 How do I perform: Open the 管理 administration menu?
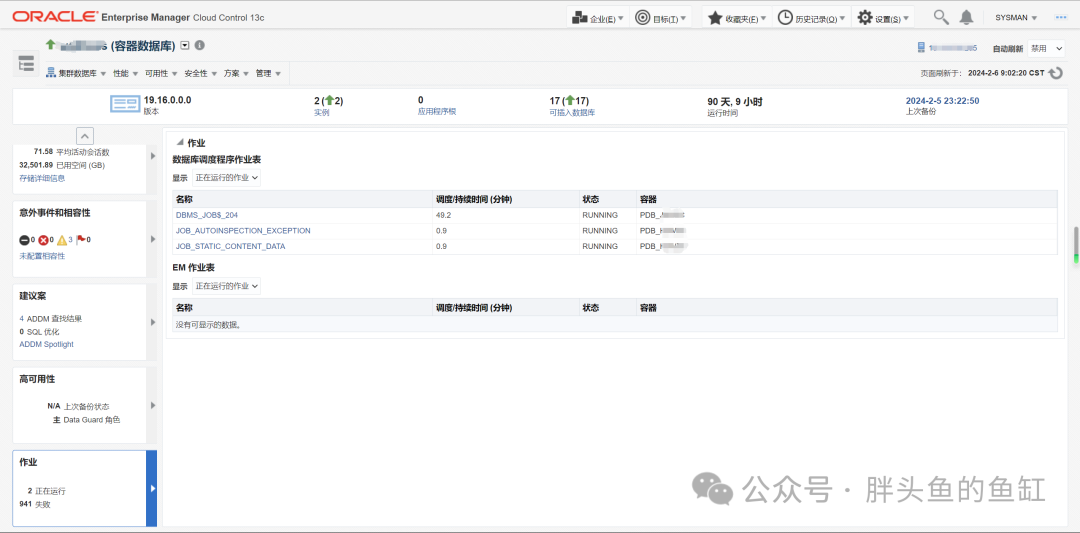tap(267, 73)
